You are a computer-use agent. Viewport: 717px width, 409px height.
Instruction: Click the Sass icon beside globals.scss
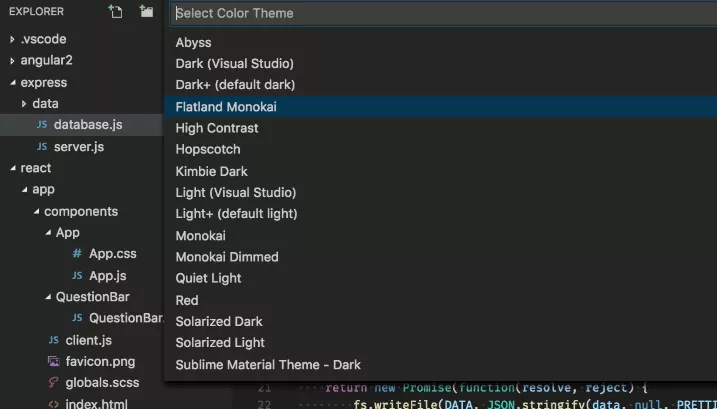54,382
